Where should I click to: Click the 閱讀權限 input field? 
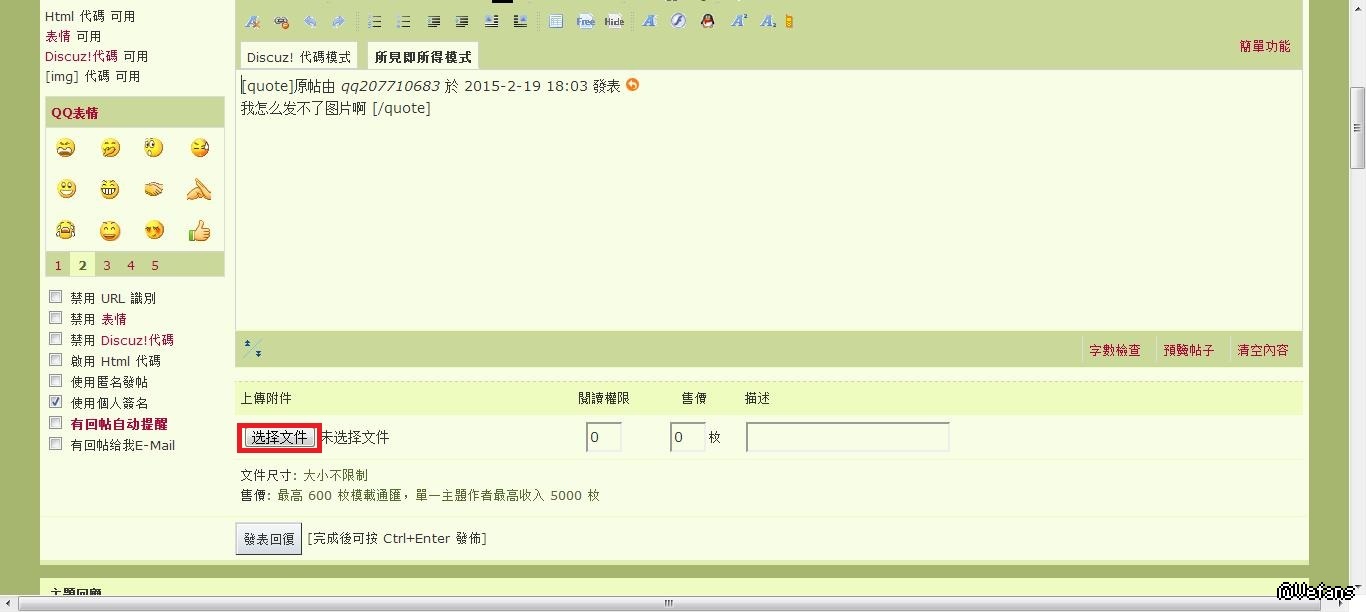(x=604, y=437)
